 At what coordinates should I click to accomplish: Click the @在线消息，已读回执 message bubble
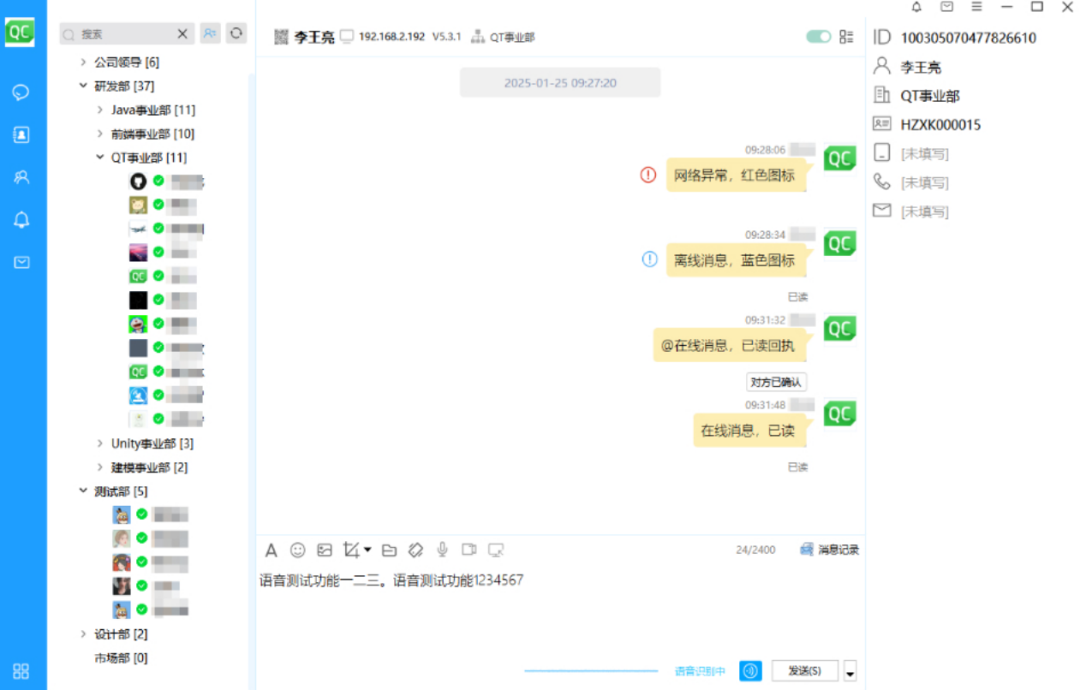click(729, 345)
